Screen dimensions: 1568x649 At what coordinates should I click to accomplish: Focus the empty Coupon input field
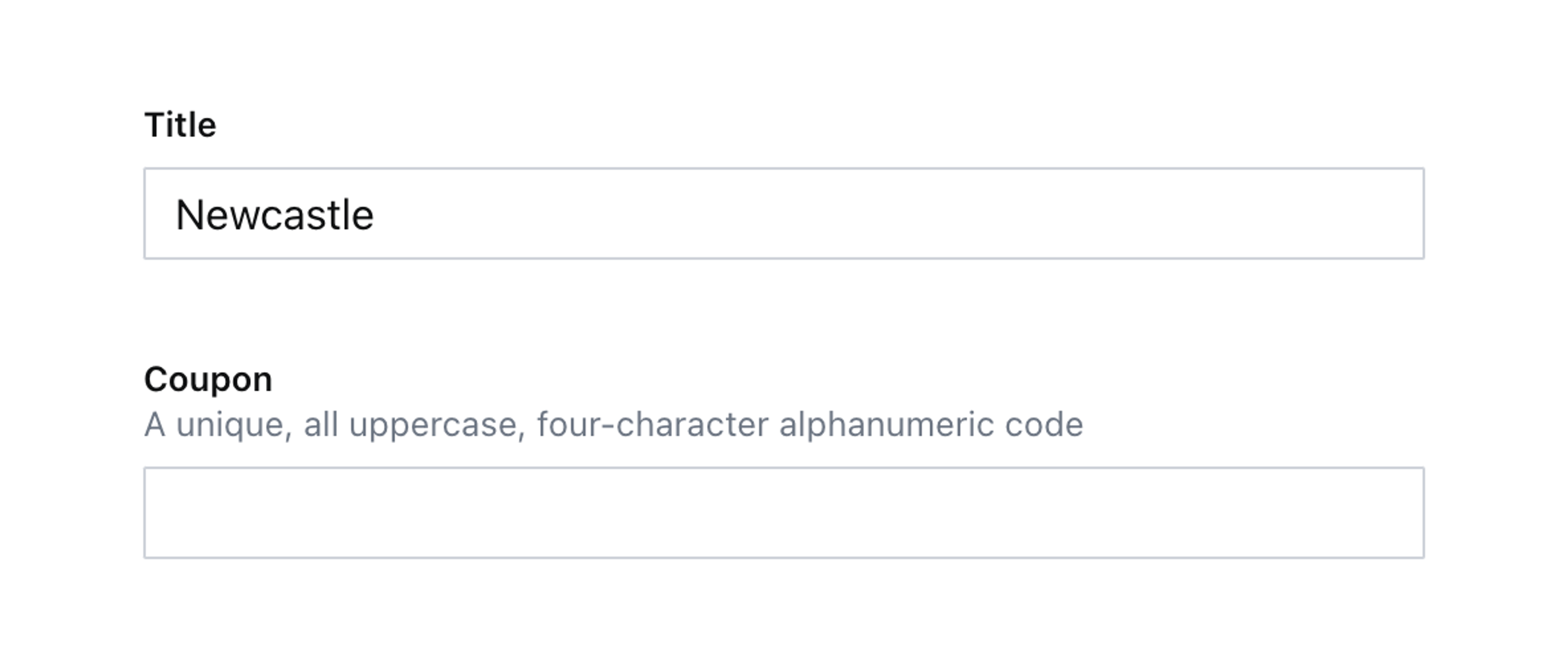pyautogui.click(x=784, y=513)
